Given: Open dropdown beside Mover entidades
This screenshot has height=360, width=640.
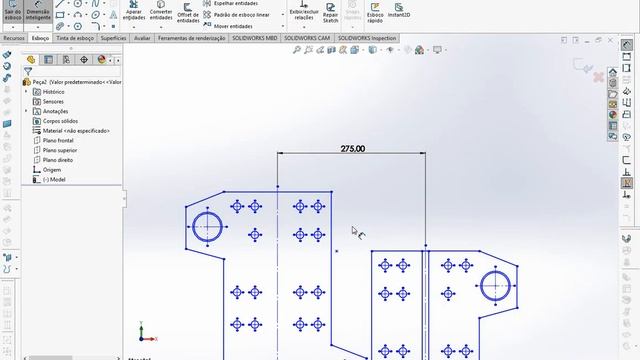Looking at the screenshot, I should [282, 26].
